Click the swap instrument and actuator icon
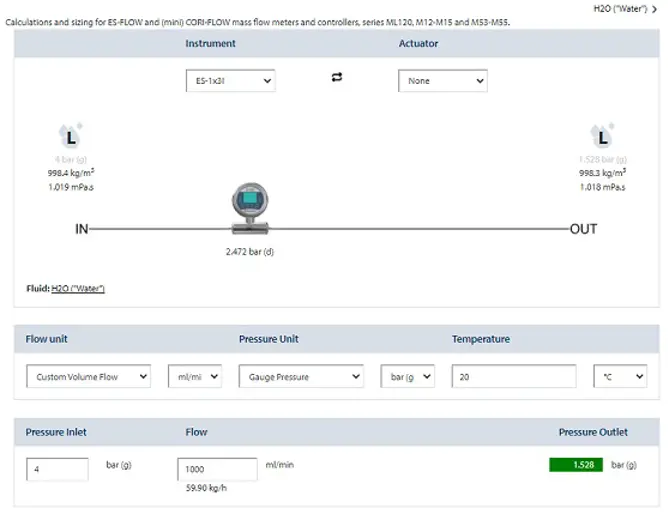Viewport: 668px width, 514px height. coord(337,79)
